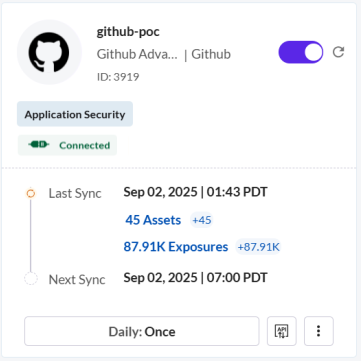Click the connected plug icon
Image resolution: width=363 pixels, height=362 pixels.
tap(39, 145)
